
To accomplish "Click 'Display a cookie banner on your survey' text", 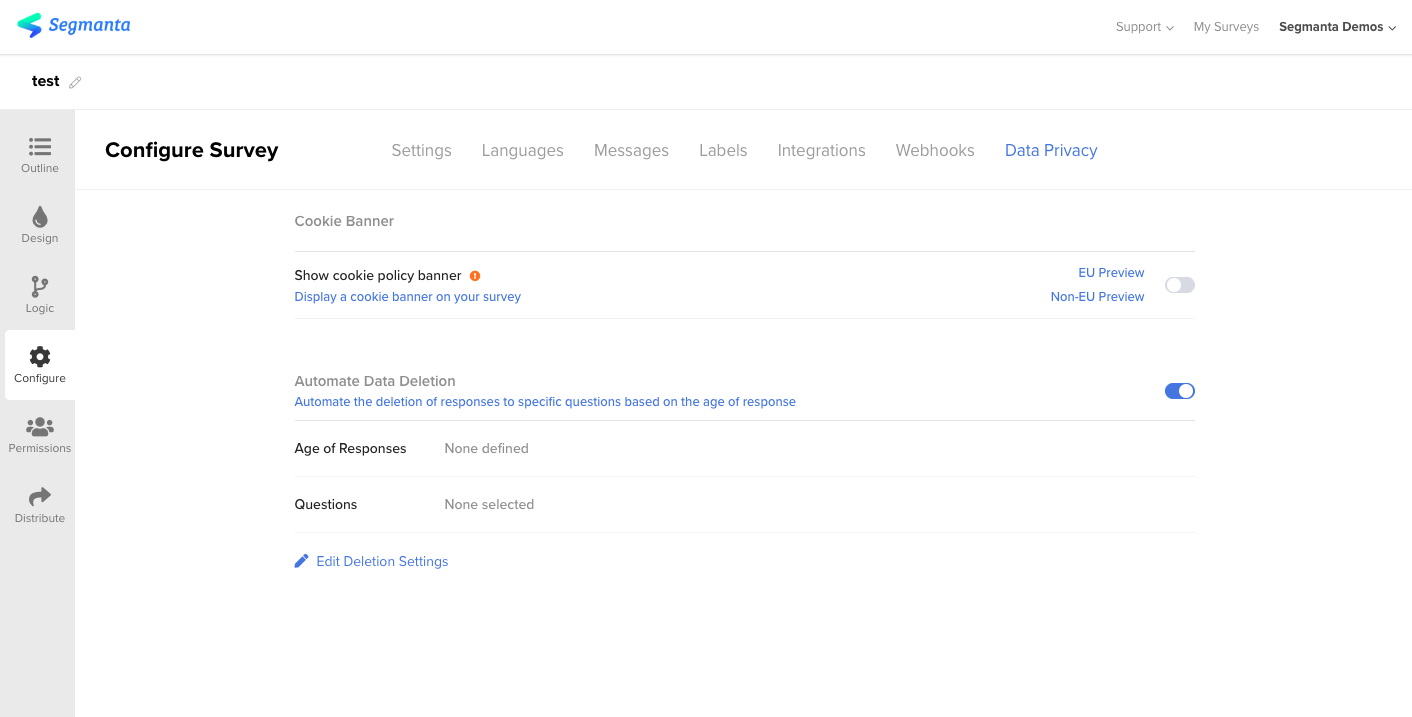I will (408, 297).
